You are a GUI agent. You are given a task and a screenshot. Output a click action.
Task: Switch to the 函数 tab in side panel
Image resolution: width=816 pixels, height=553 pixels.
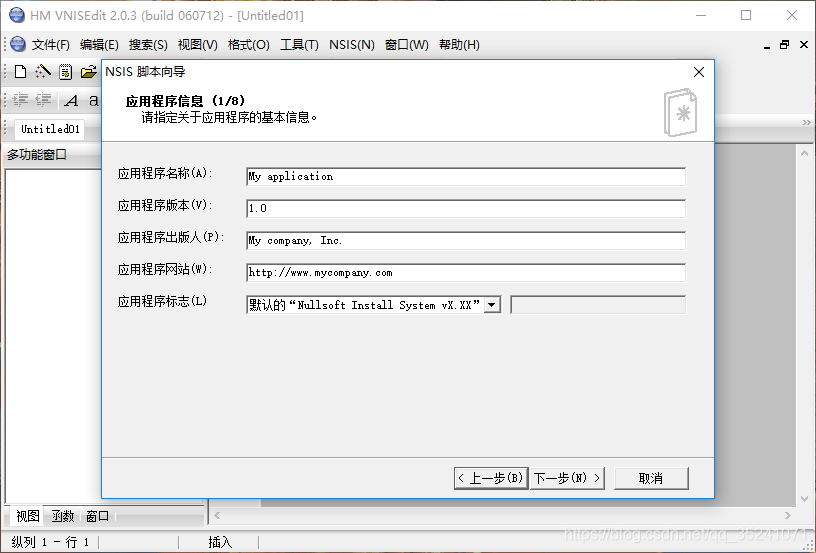click(x=63, y=516)
